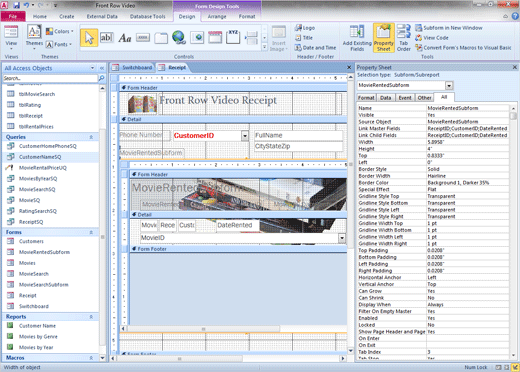This screenshot has height=372, width=520.
Task: Collapse the Forms group
Action: coord(91,232)
